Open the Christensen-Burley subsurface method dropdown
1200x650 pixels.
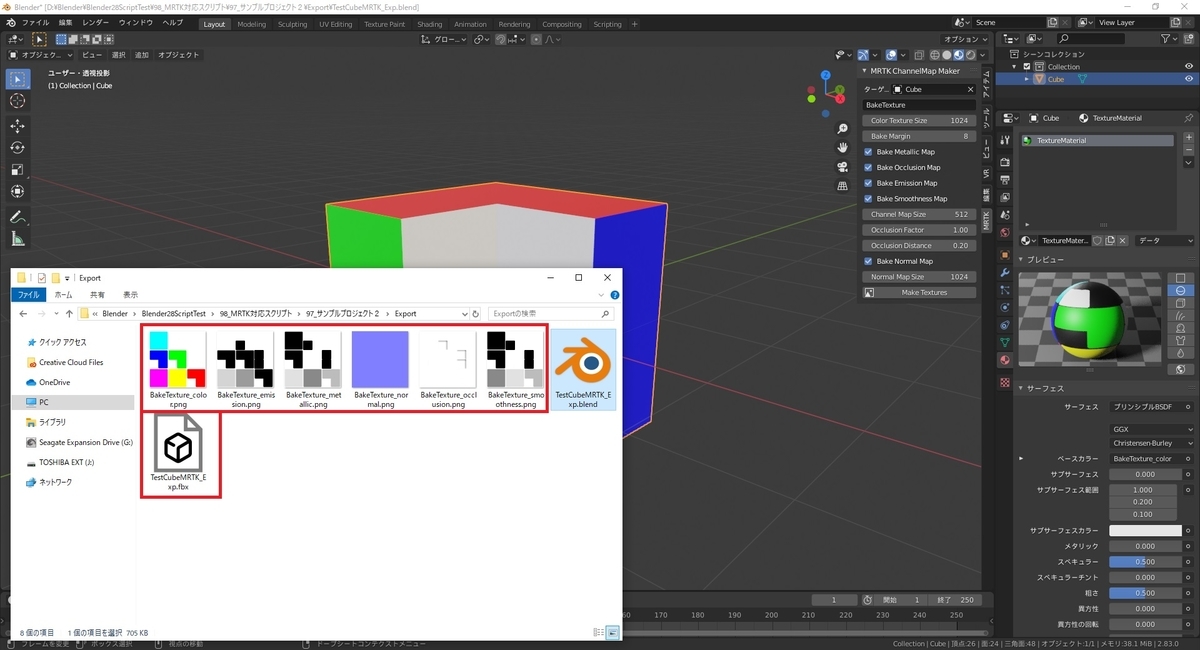1150,443
